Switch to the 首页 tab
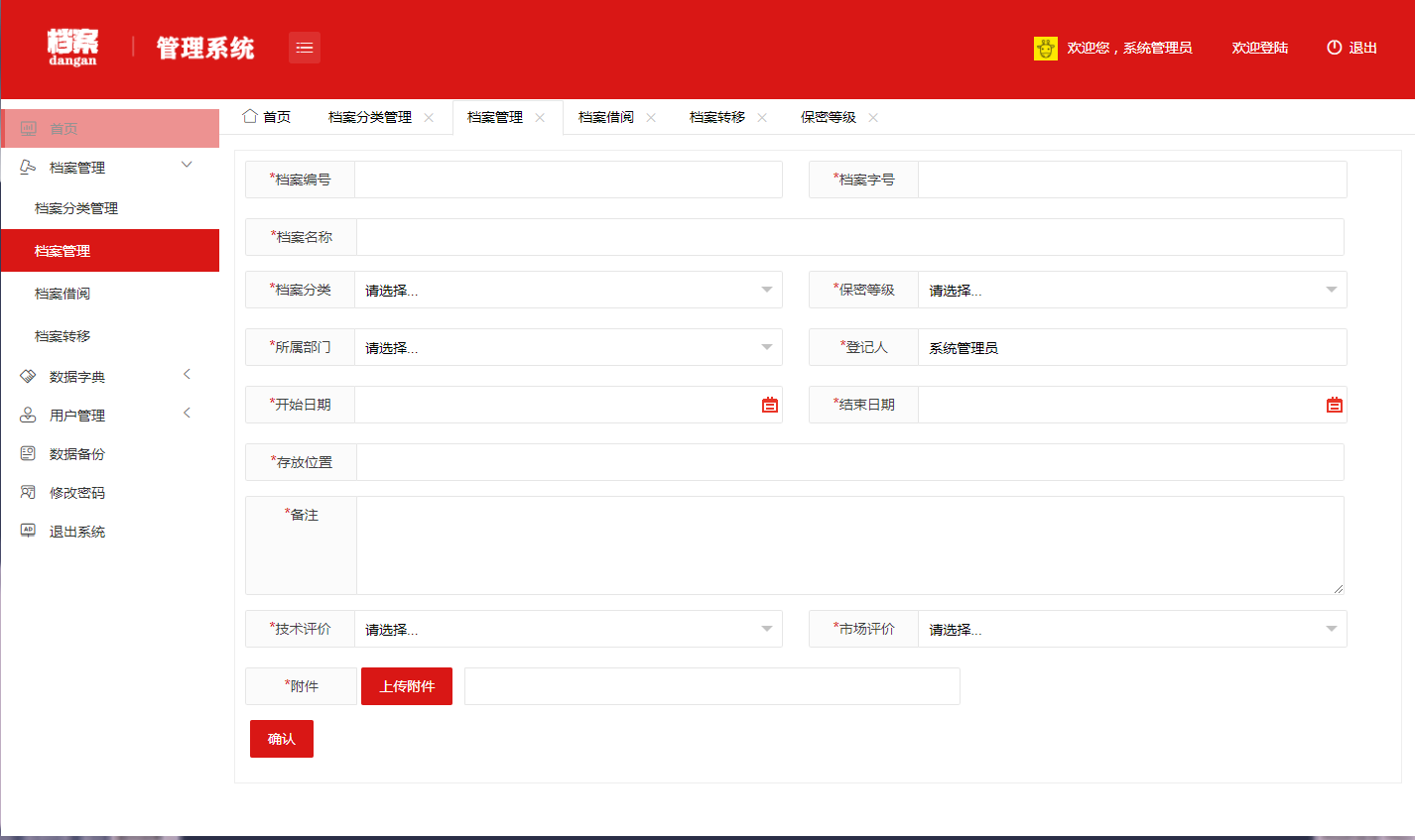 [x=268, y=117]
